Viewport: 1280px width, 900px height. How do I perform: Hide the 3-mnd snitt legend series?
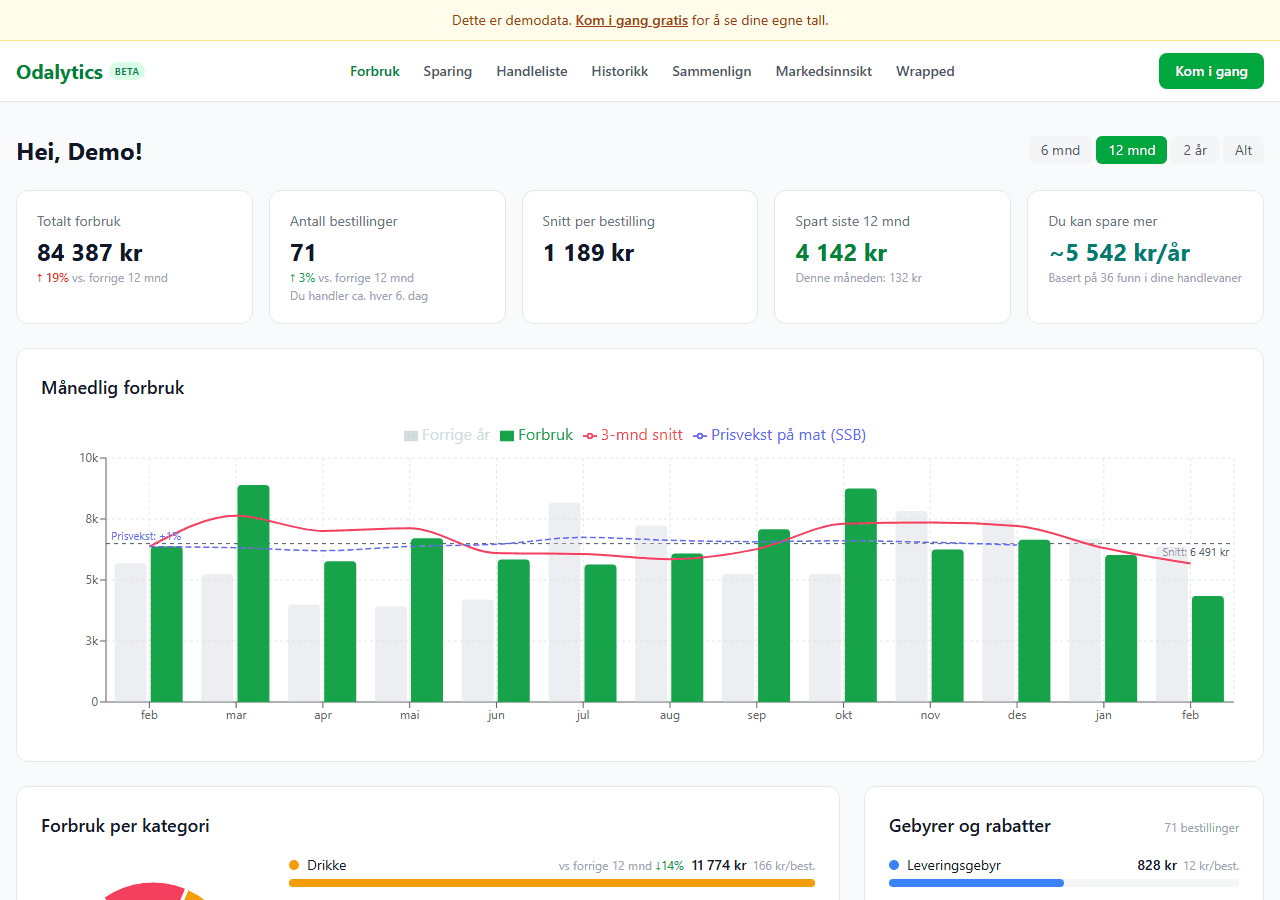click(633, 435)
